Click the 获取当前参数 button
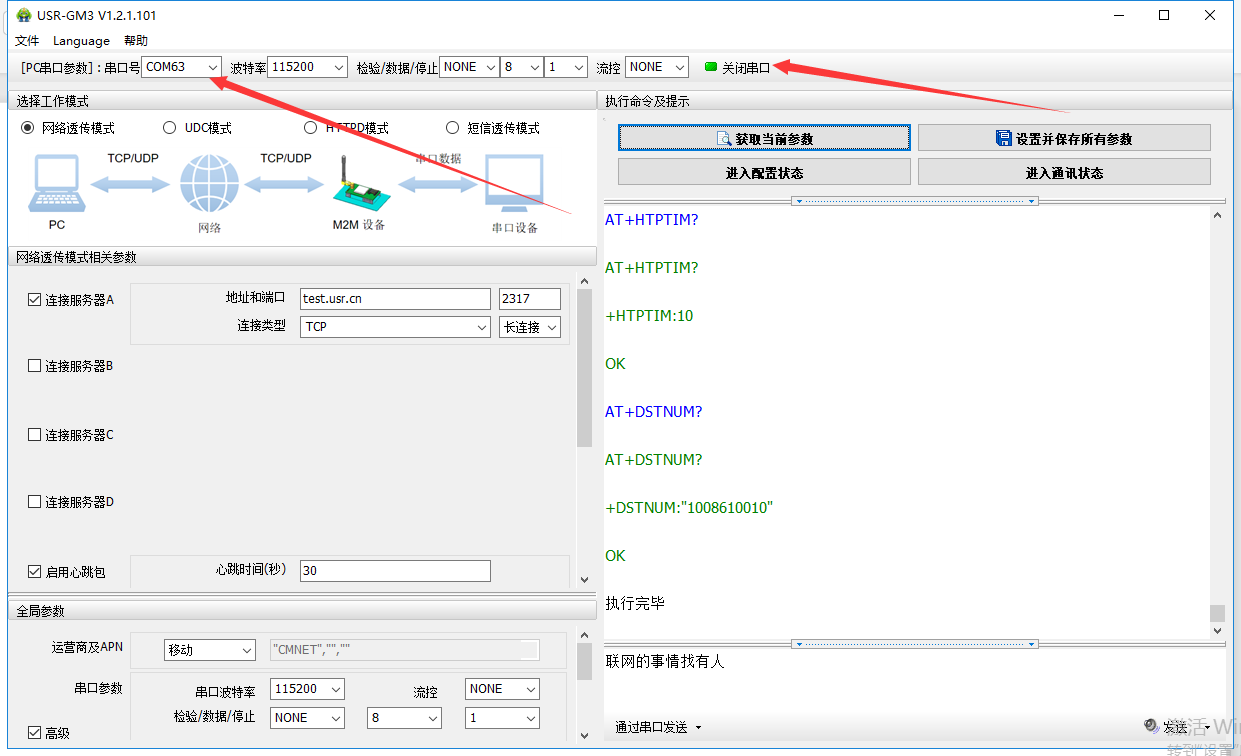This screenshot has height=756, width=1241. coord(764,138)
